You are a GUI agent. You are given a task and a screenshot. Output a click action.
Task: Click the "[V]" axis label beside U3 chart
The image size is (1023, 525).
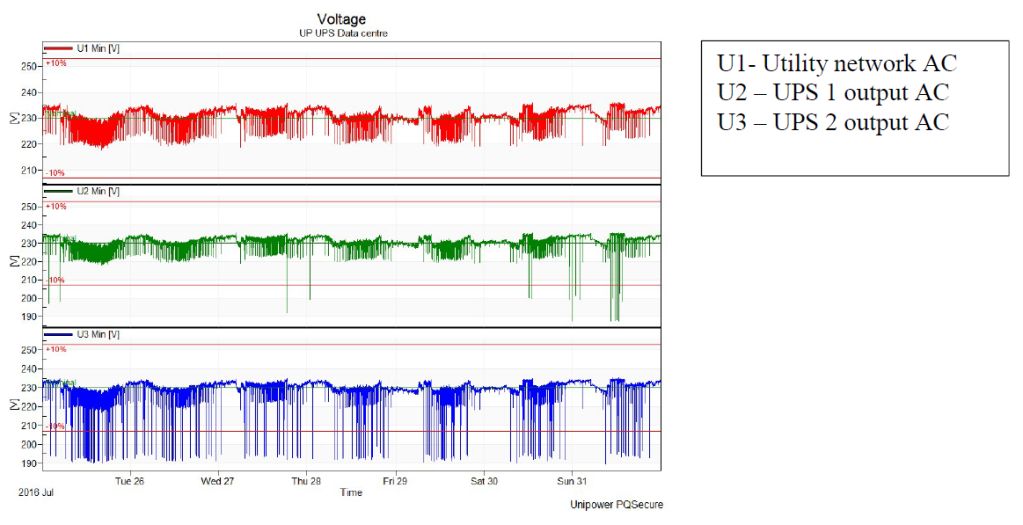click(x=14, y=404)
